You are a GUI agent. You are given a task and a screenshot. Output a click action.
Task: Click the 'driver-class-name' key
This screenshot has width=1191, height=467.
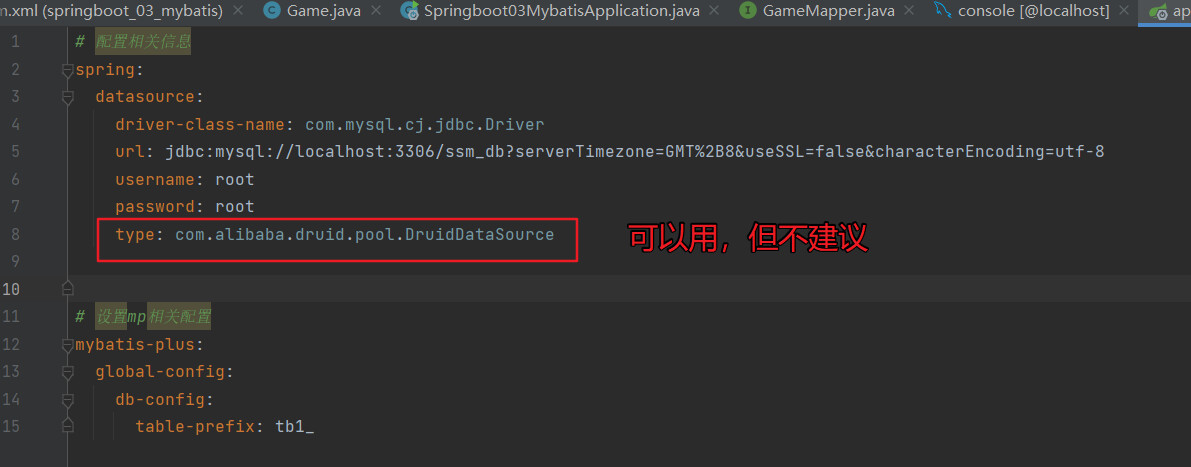tap(200, 125)
